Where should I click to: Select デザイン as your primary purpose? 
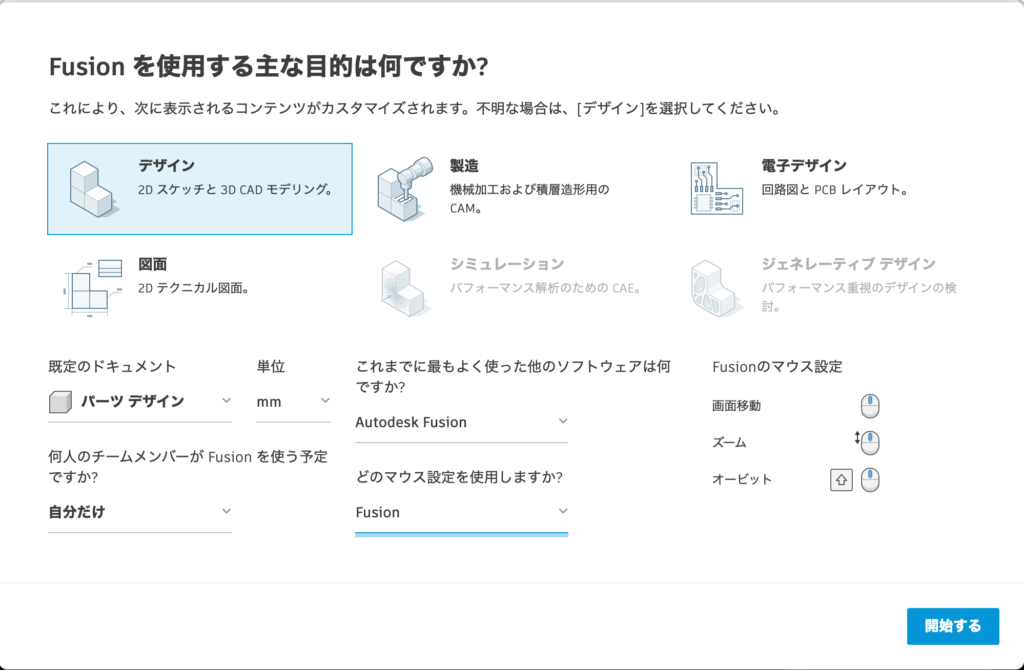(x=200, y=188)
